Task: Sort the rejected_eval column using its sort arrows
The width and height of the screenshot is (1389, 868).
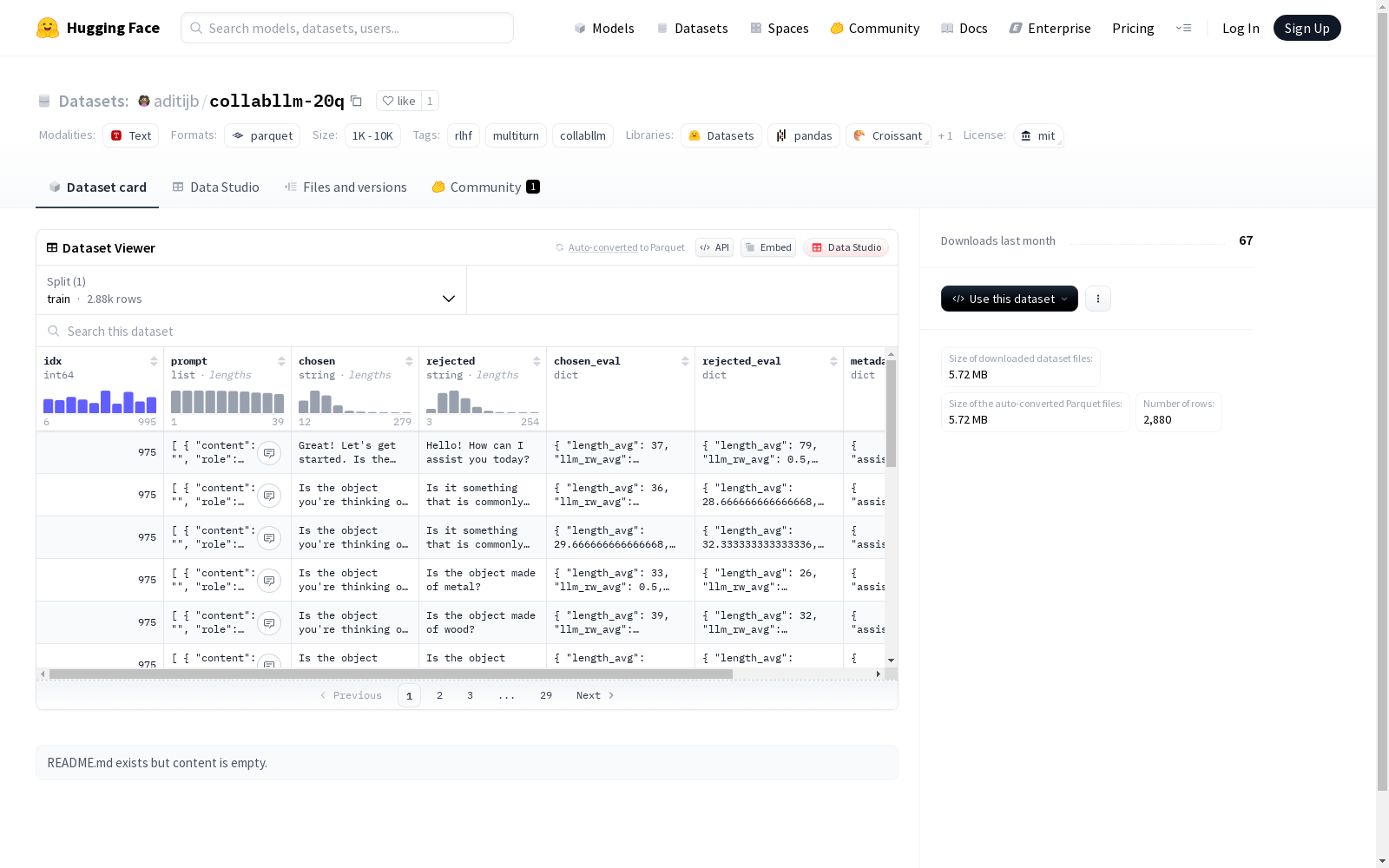Action: click(x=833, y=361)
